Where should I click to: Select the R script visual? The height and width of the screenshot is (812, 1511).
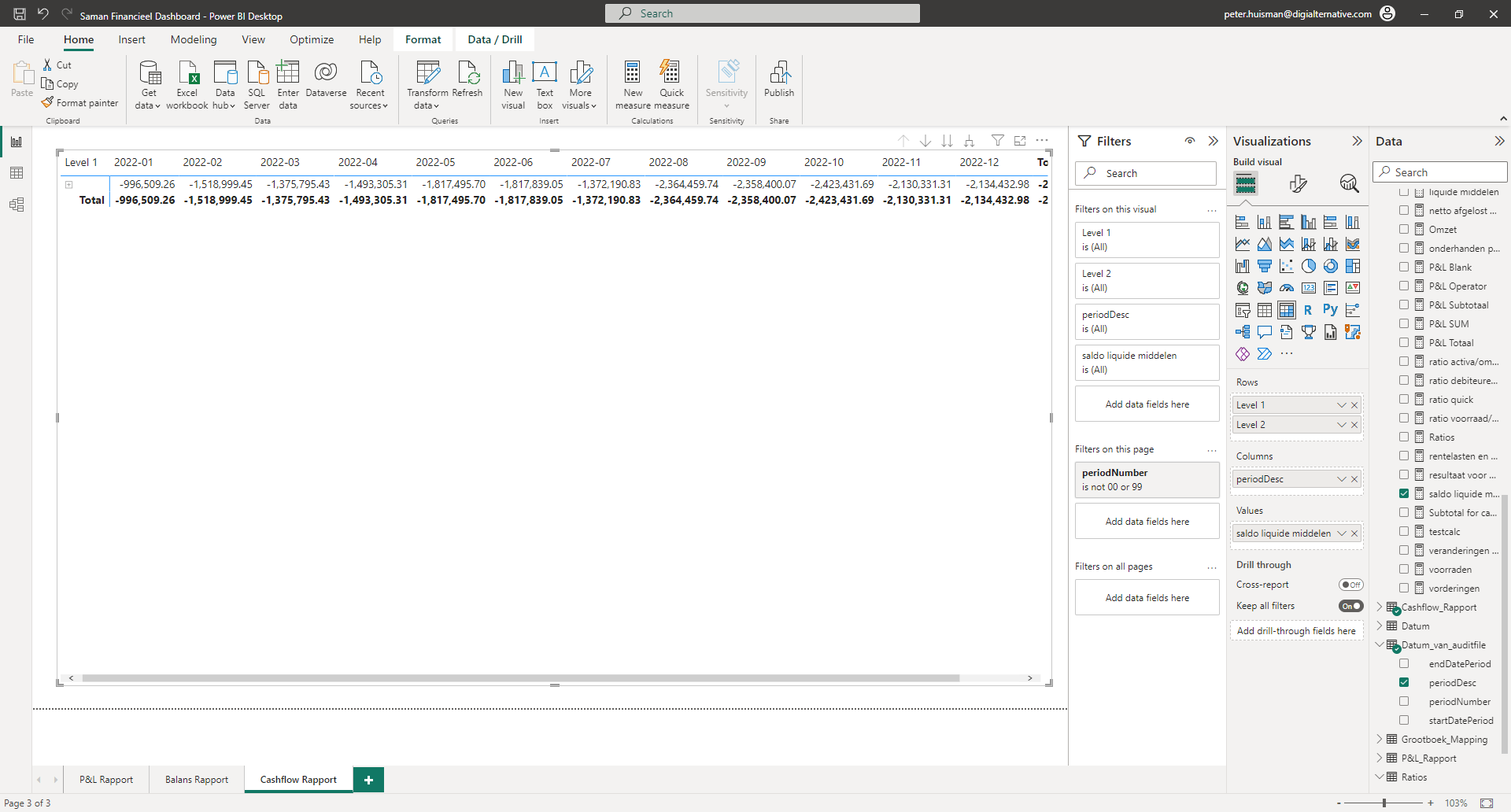point(1308,310)
